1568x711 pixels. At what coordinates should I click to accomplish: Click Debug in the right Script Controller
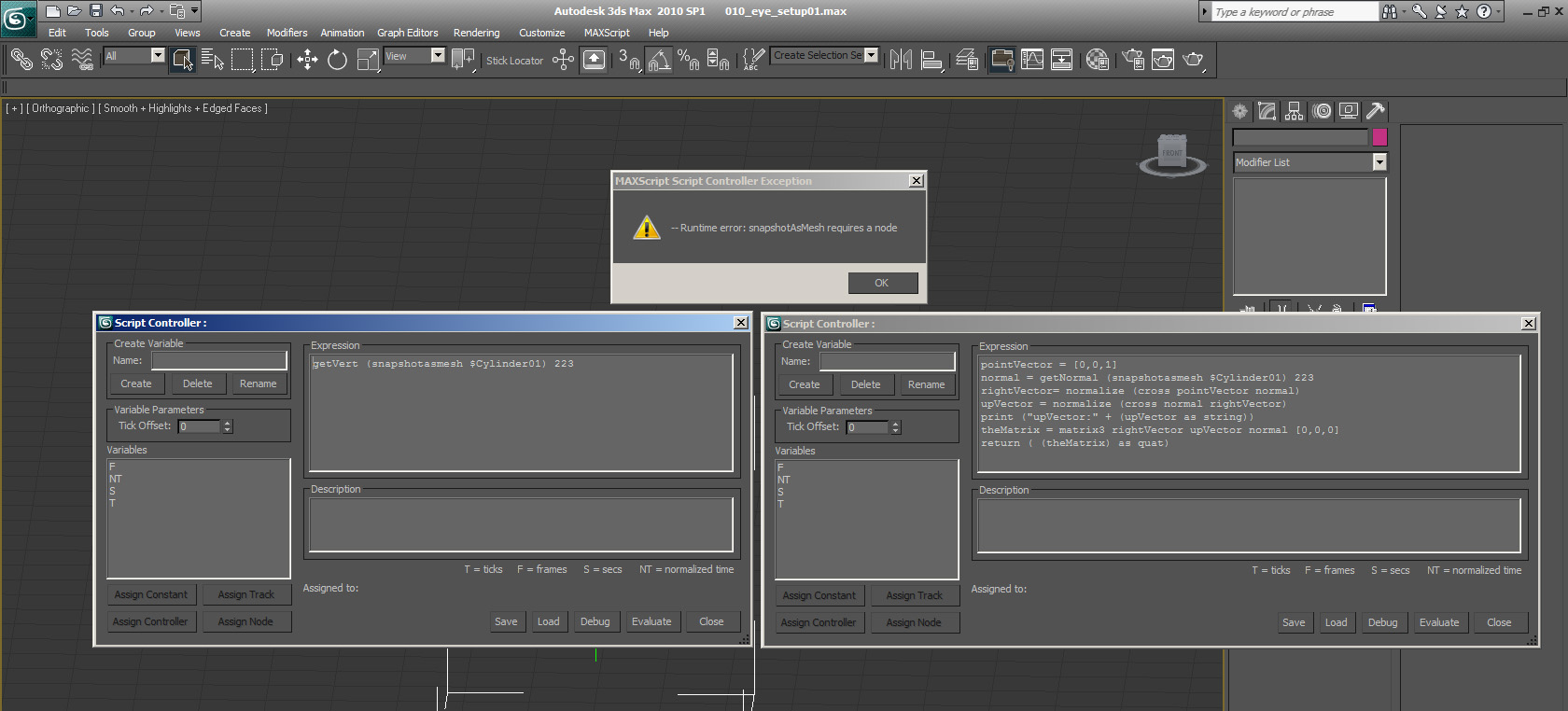[x=1382, y=622]
